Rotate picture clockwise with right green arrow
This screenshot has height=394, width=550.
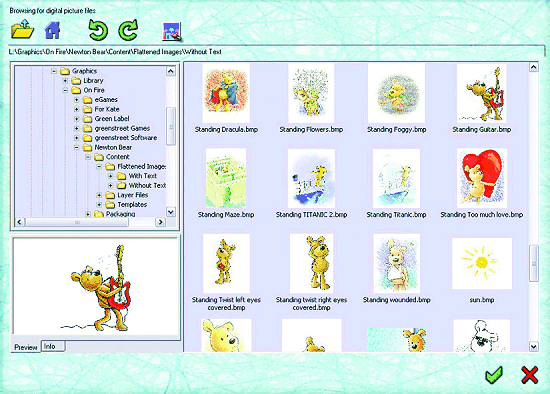(x=128, y=30)
